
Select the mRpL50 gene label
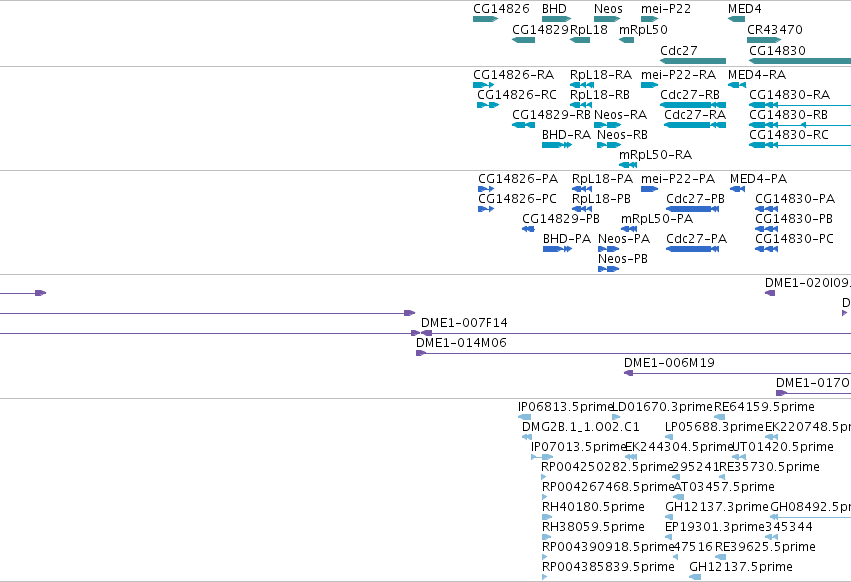coord(643,29)
